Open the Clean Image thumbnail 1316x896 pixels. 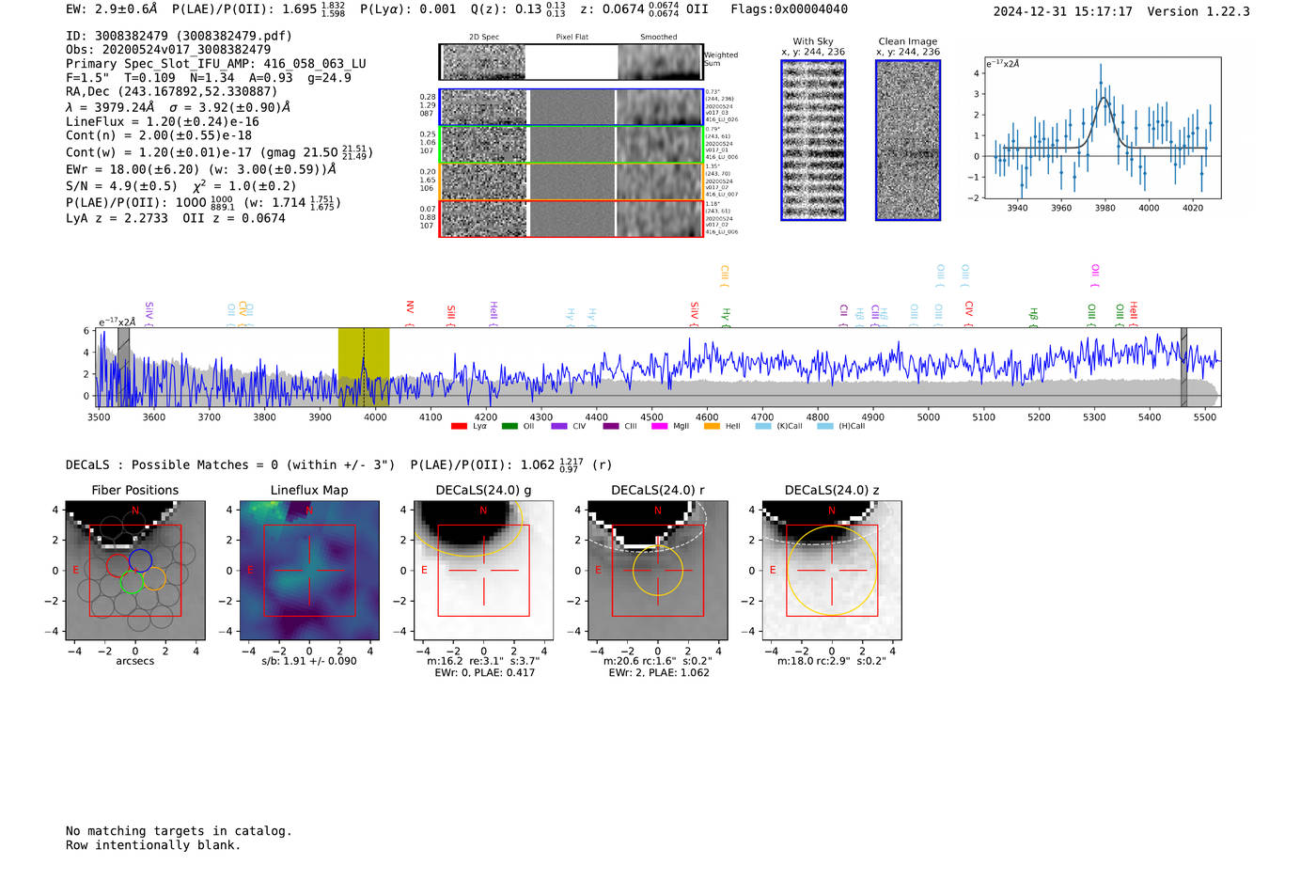[908, 140]
